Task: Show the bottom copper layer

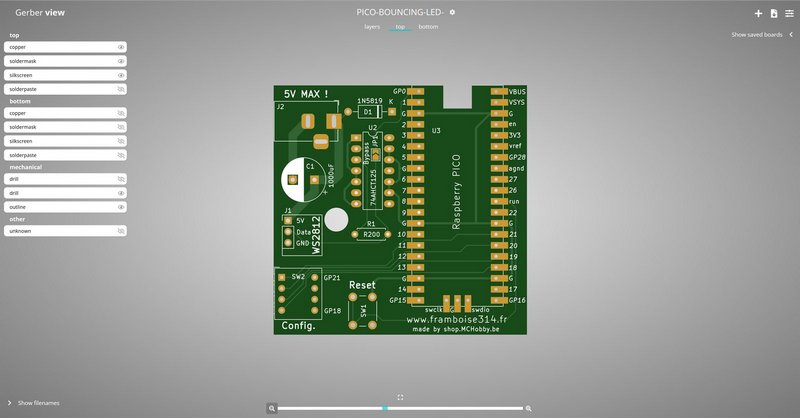Action: point(121,113)
